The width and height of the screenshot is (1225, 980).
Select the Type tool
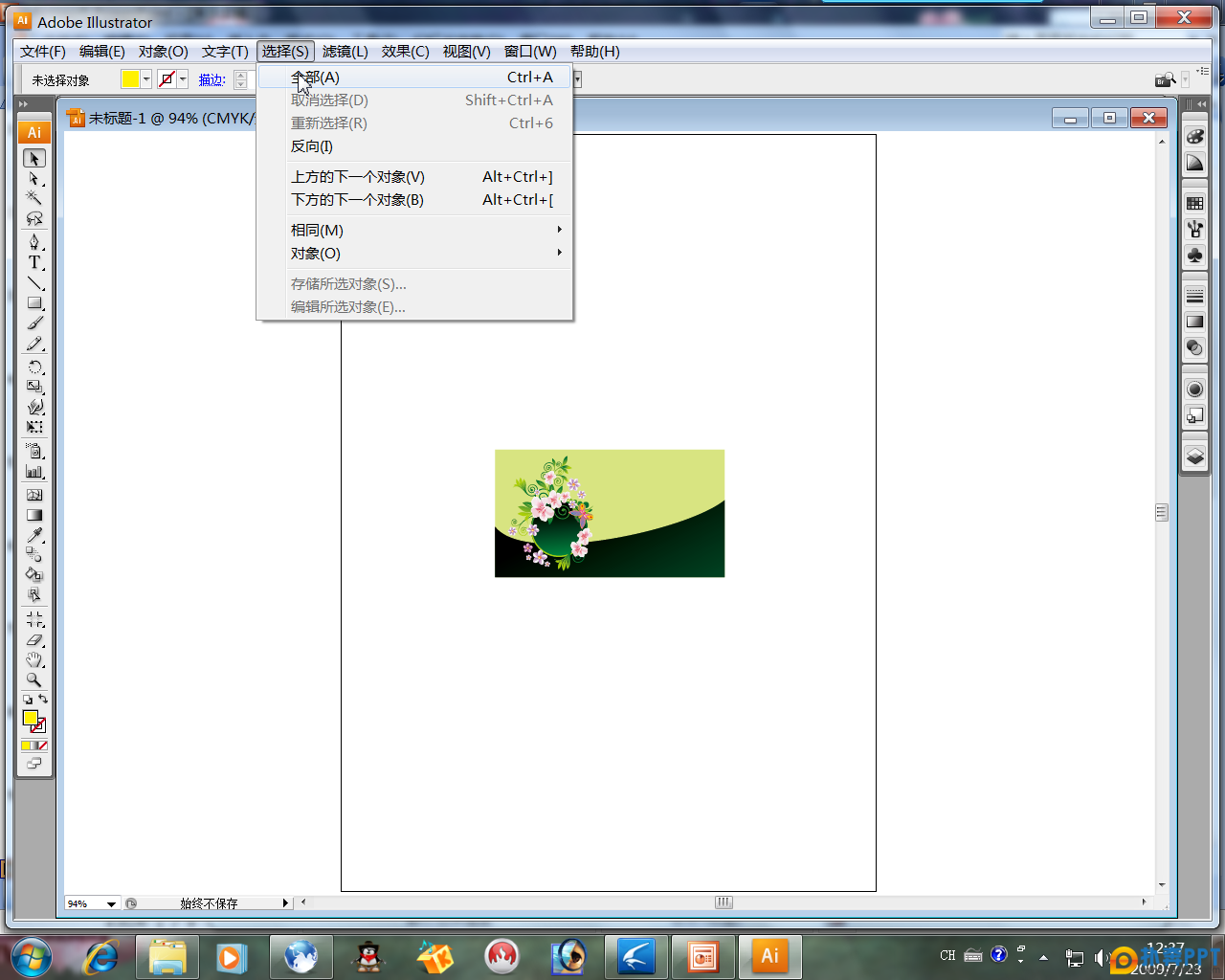coord(34,262)
